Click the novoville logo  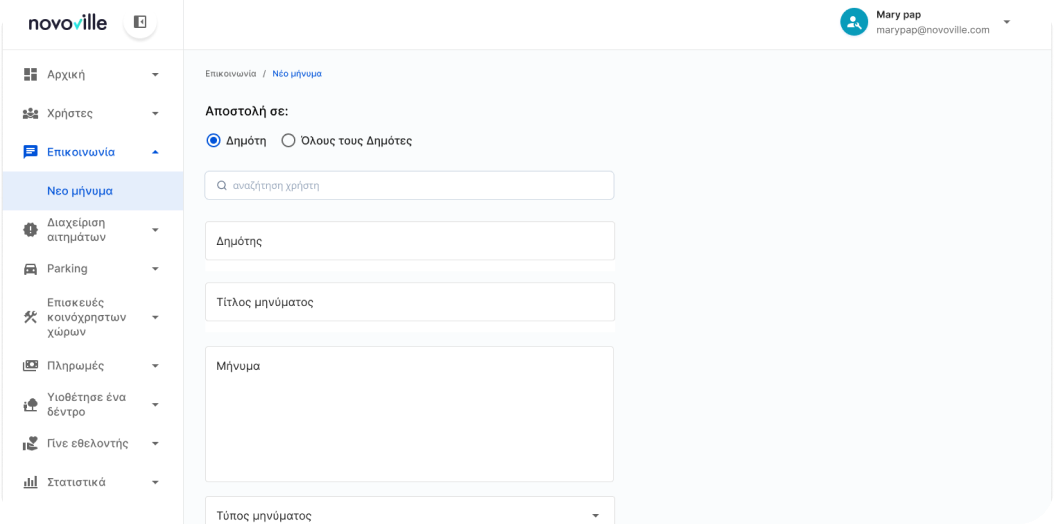coord(67,23)
